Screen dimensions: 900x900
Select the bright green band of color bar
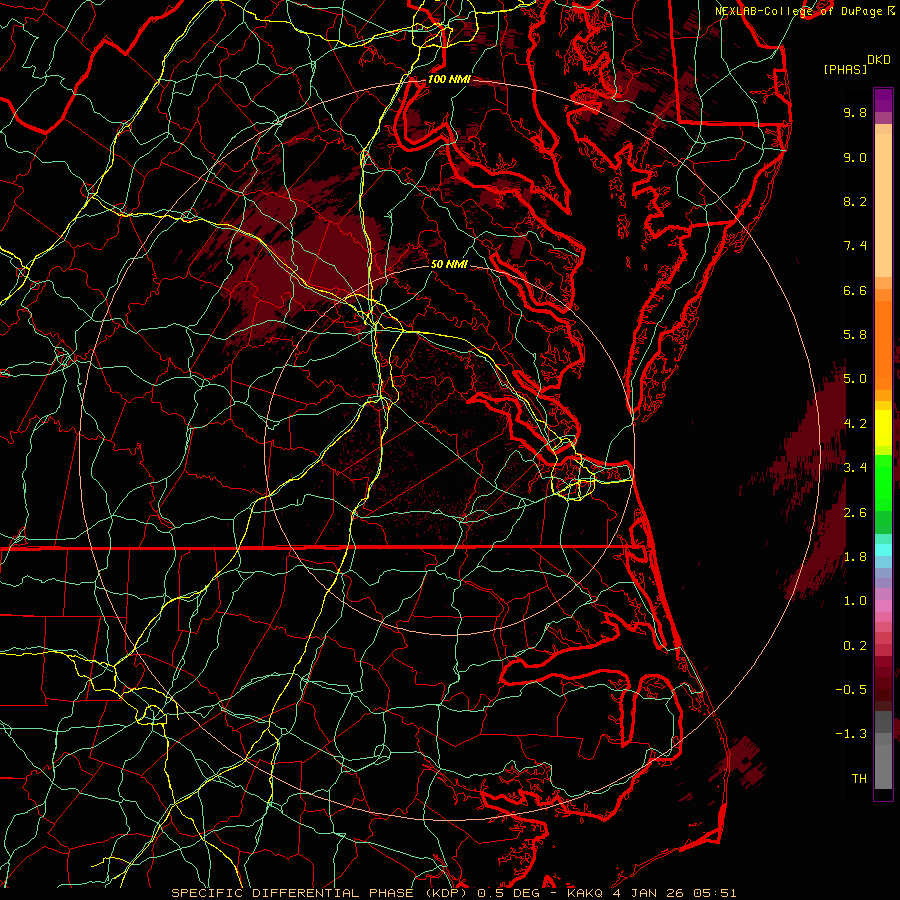(883, 482)
